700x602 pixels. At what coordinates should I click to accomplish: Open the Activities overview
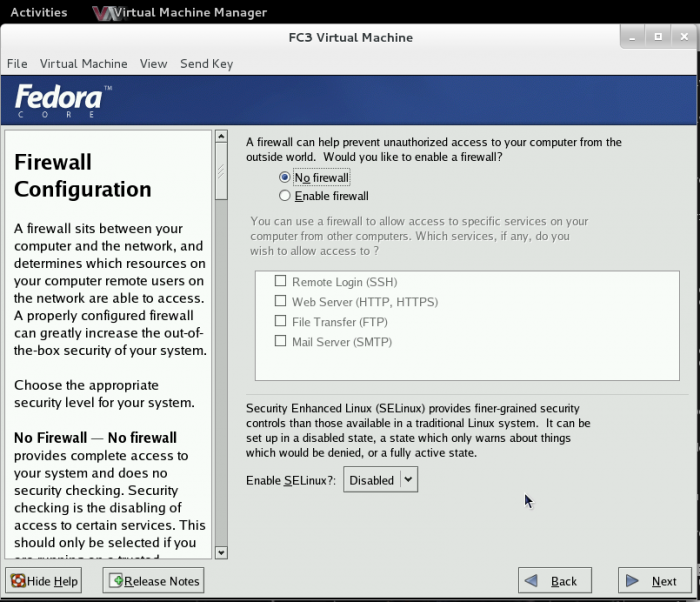pyautogui.click(x=38, y=12)
